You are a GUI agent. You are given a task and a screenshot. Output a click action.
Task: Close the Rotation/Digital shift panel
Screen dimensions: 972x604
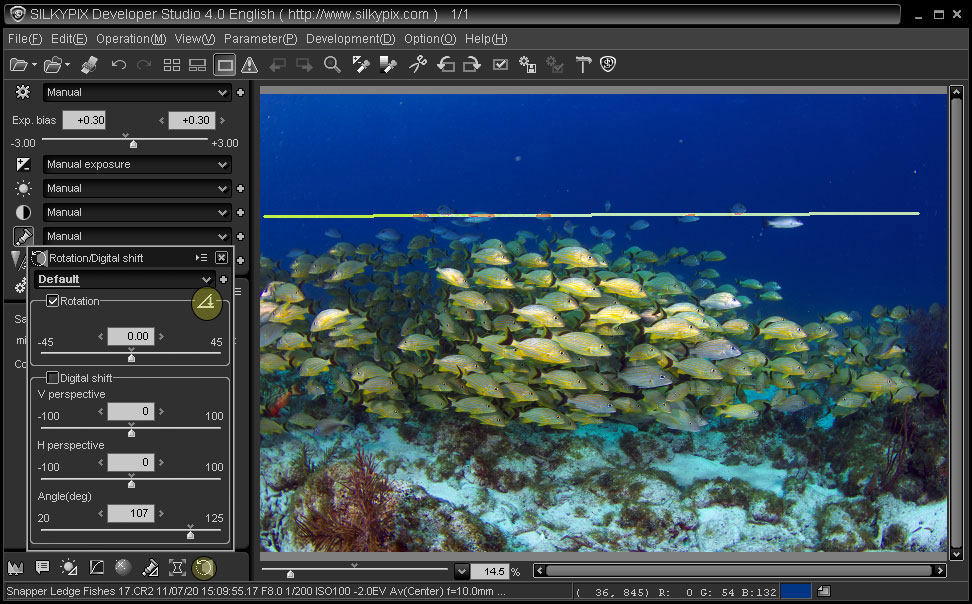tap(221, 258)
